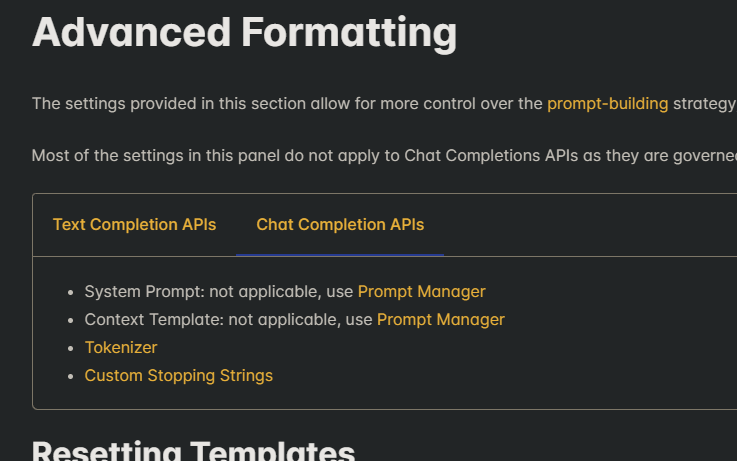The height and width of the screenshot is (461, 737).
Task: Open the prompt-building link
Action: pyautogui.click(x=607, y=103)
